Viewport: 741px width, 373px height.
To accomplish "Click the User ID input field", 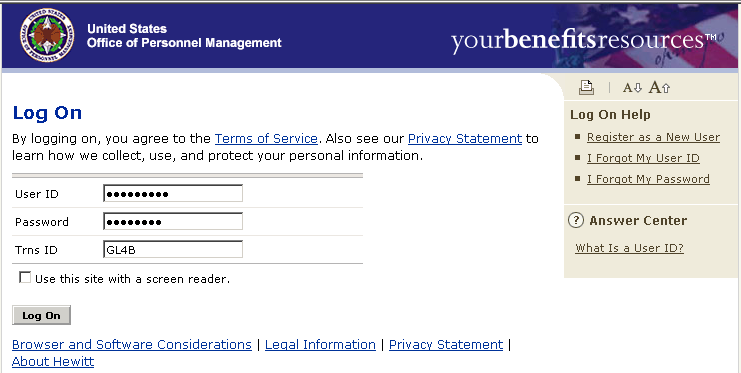I will pos(173,193).
